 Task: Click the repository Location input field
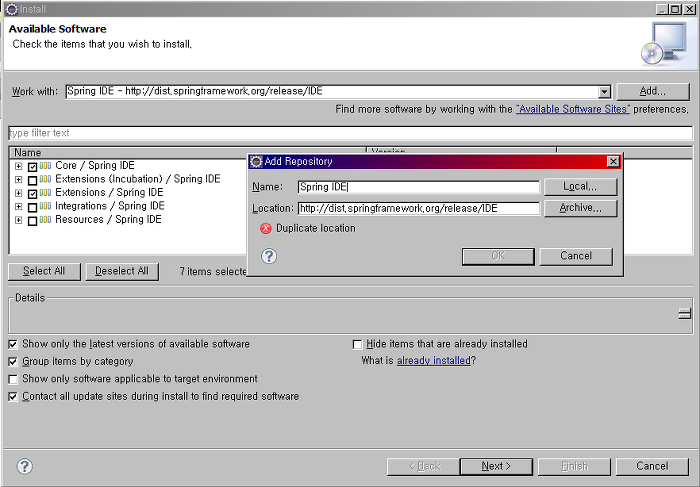click(x=418, y=208)
